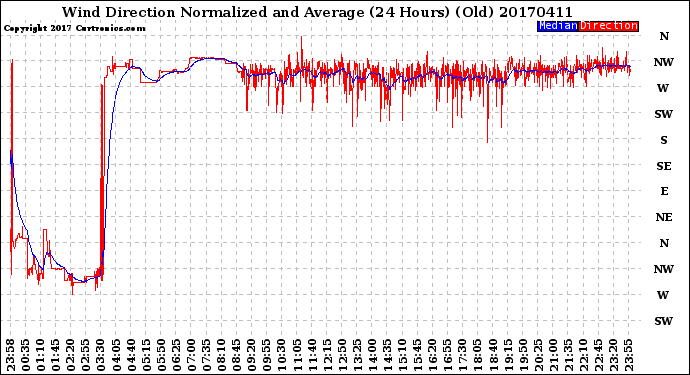Click the 14:35 time axis label

coord(387,355)
